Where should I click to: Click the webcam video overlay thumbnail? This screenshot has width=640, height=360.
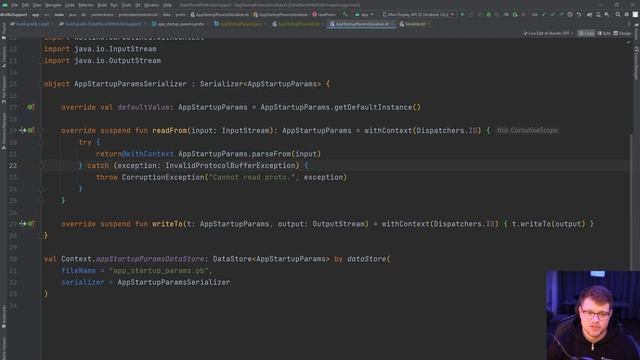pos(593,315)
